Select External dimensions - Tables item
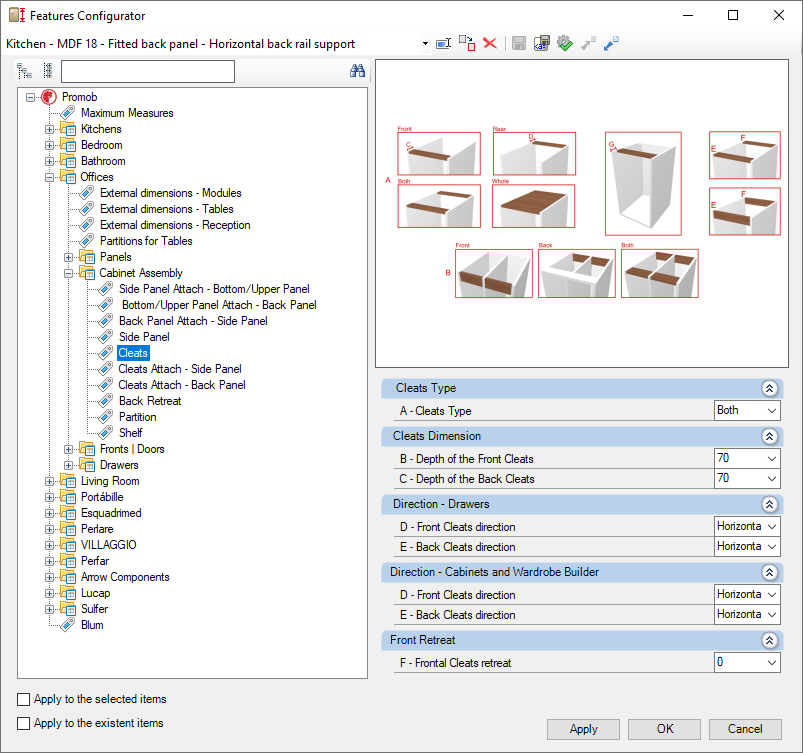803x753 pixels. 166,209
